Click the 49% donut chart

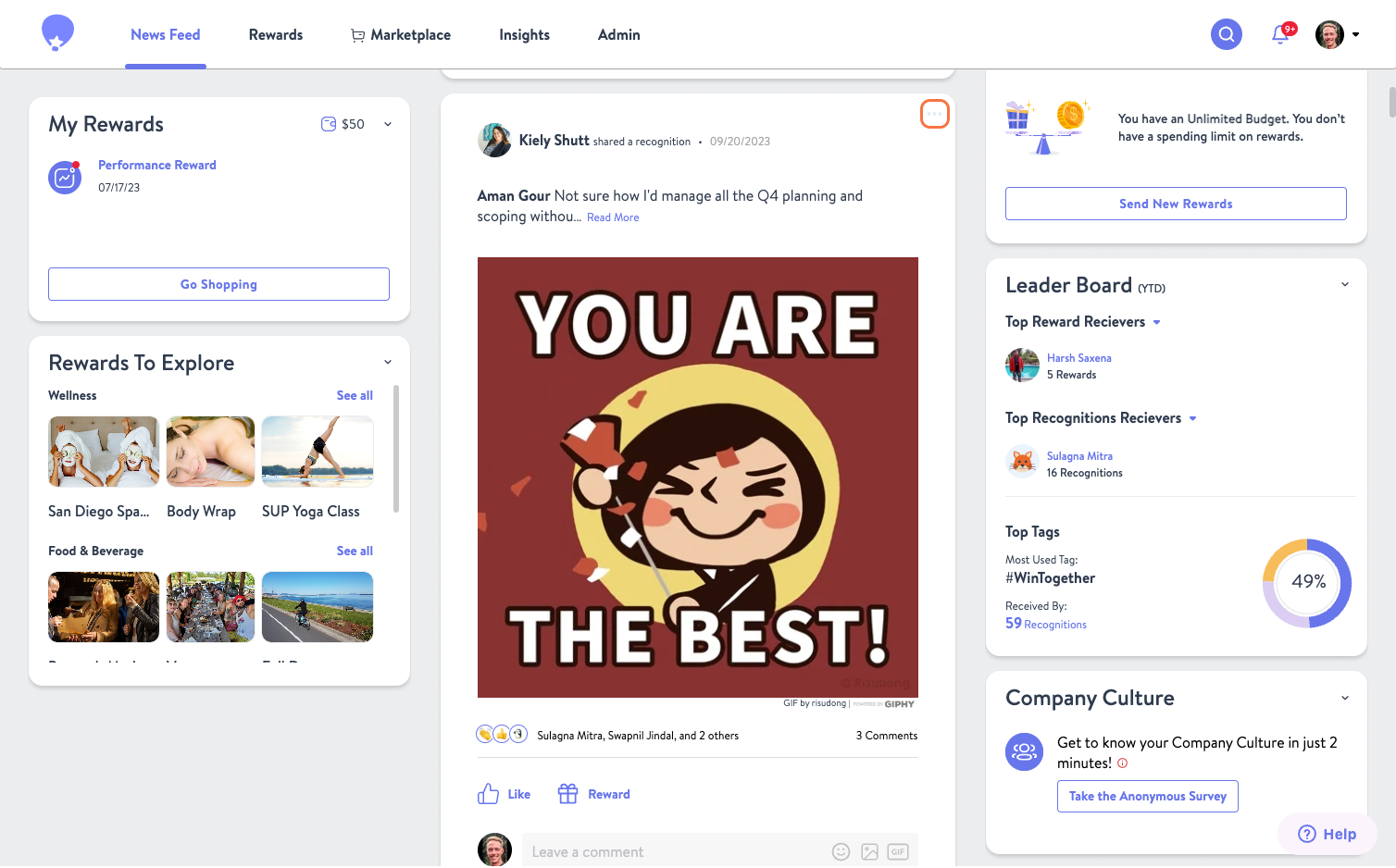click(1307, 583)
